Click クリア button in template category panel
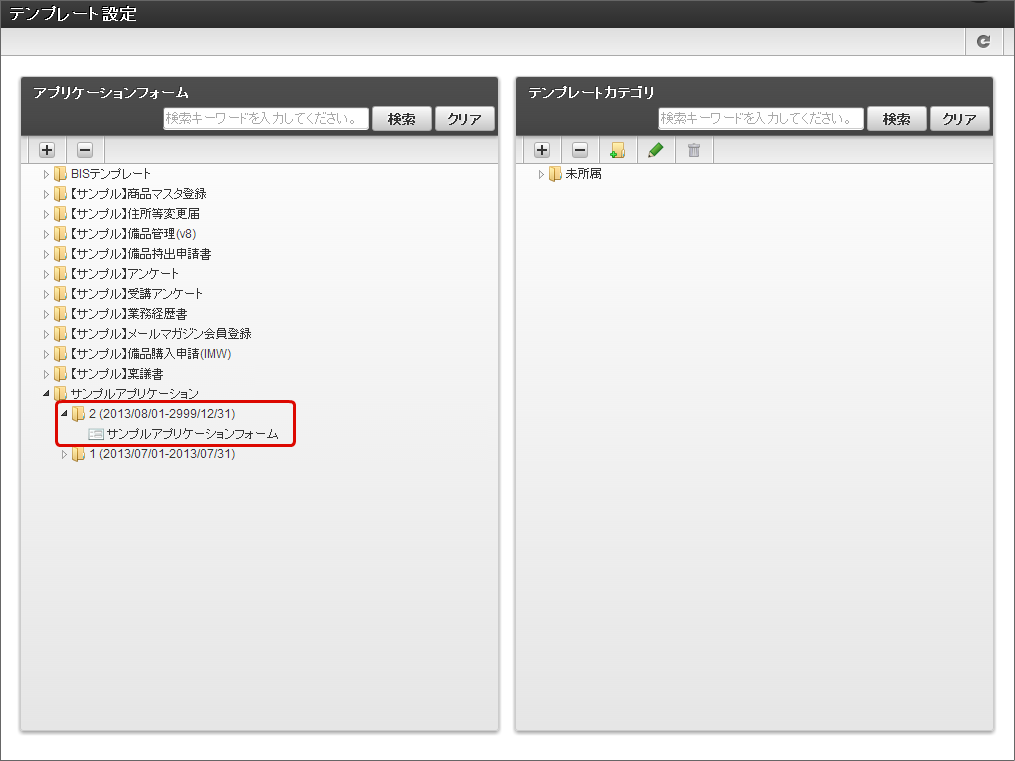The image size is (1015, 761). tap(959, 119)
